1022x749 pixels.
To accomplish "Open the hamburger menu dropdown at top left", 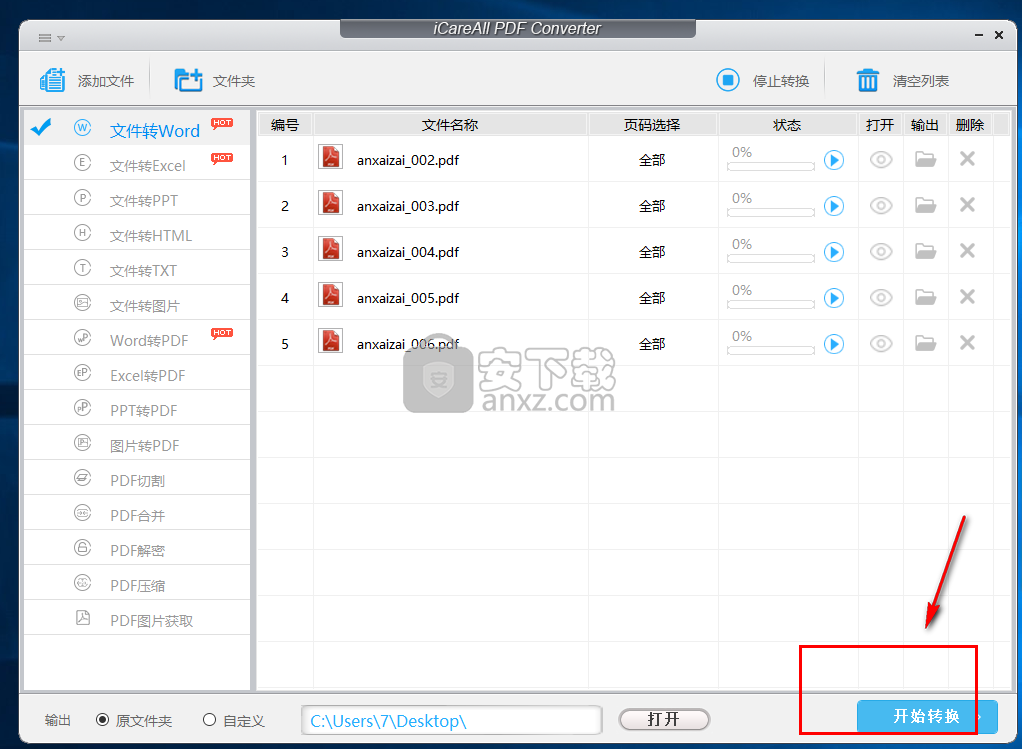I will (x=51, y=38).
